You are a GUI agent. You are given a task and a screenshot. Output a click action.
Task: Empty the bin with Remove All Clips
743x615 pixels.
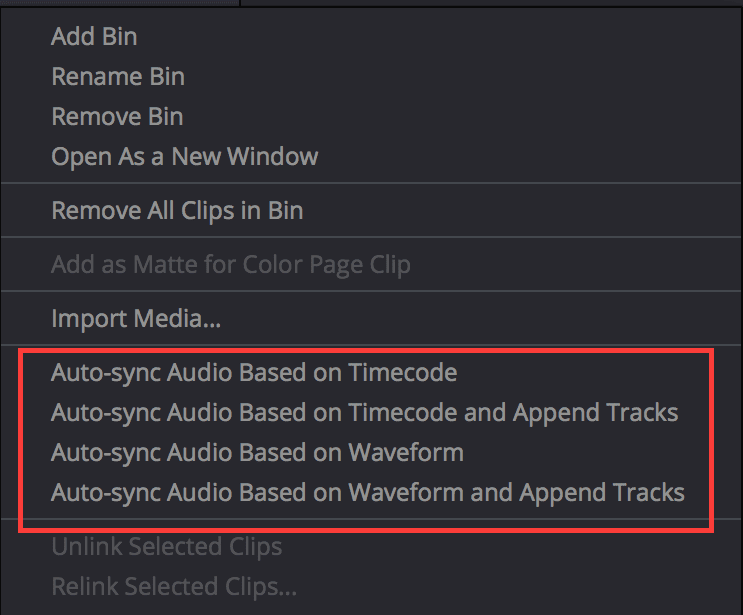(x=177, y=211)
